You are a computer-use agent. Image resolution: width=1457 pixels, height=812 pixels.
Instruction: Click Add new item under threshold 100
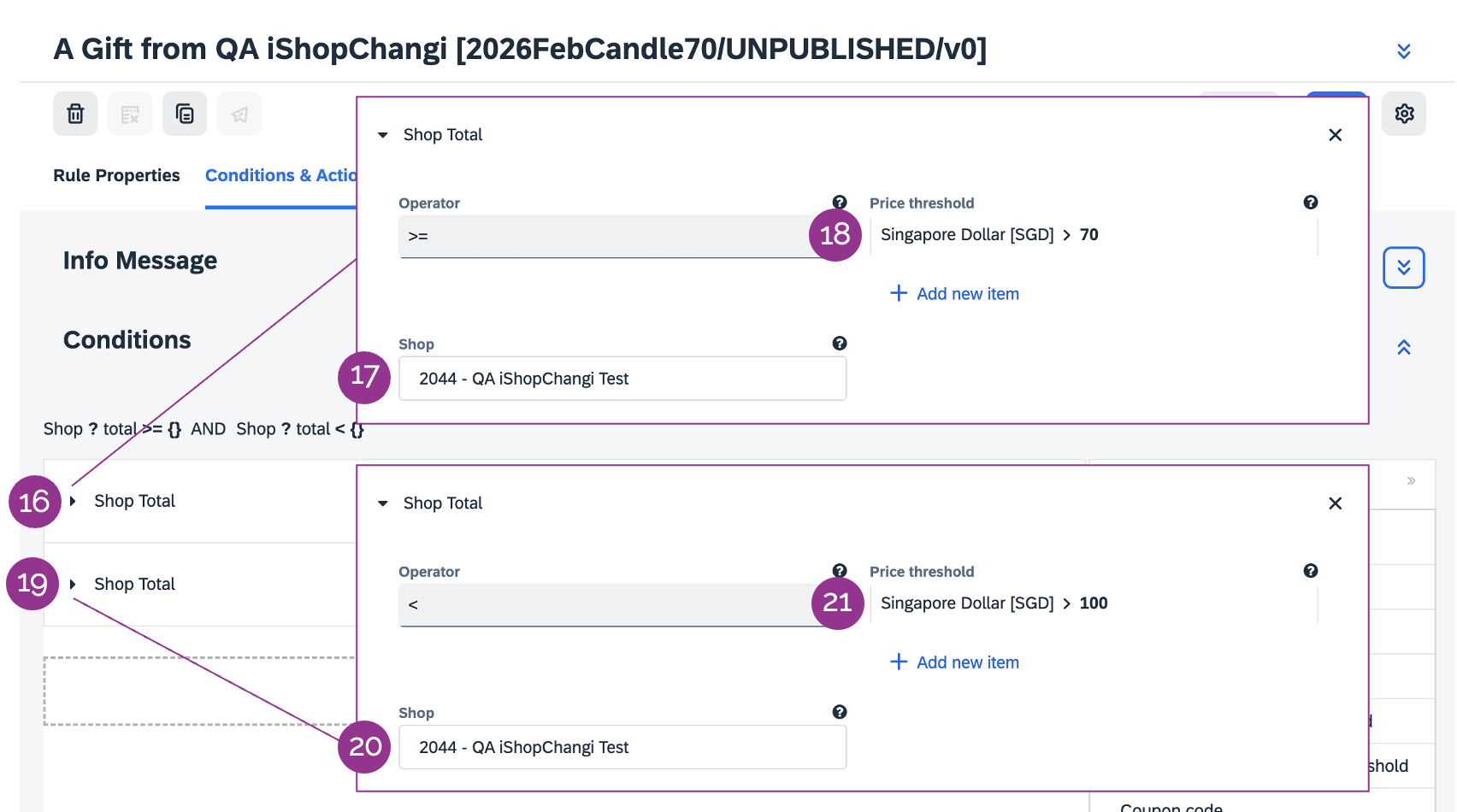[x=954, y=662]
